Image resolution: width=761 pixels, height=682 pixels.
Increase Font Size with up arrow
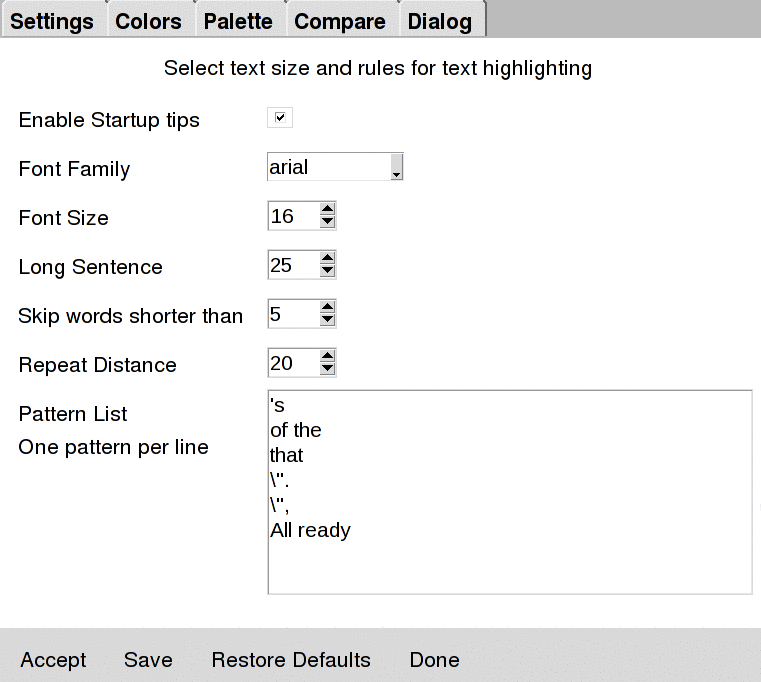click(x=328, y=210)
